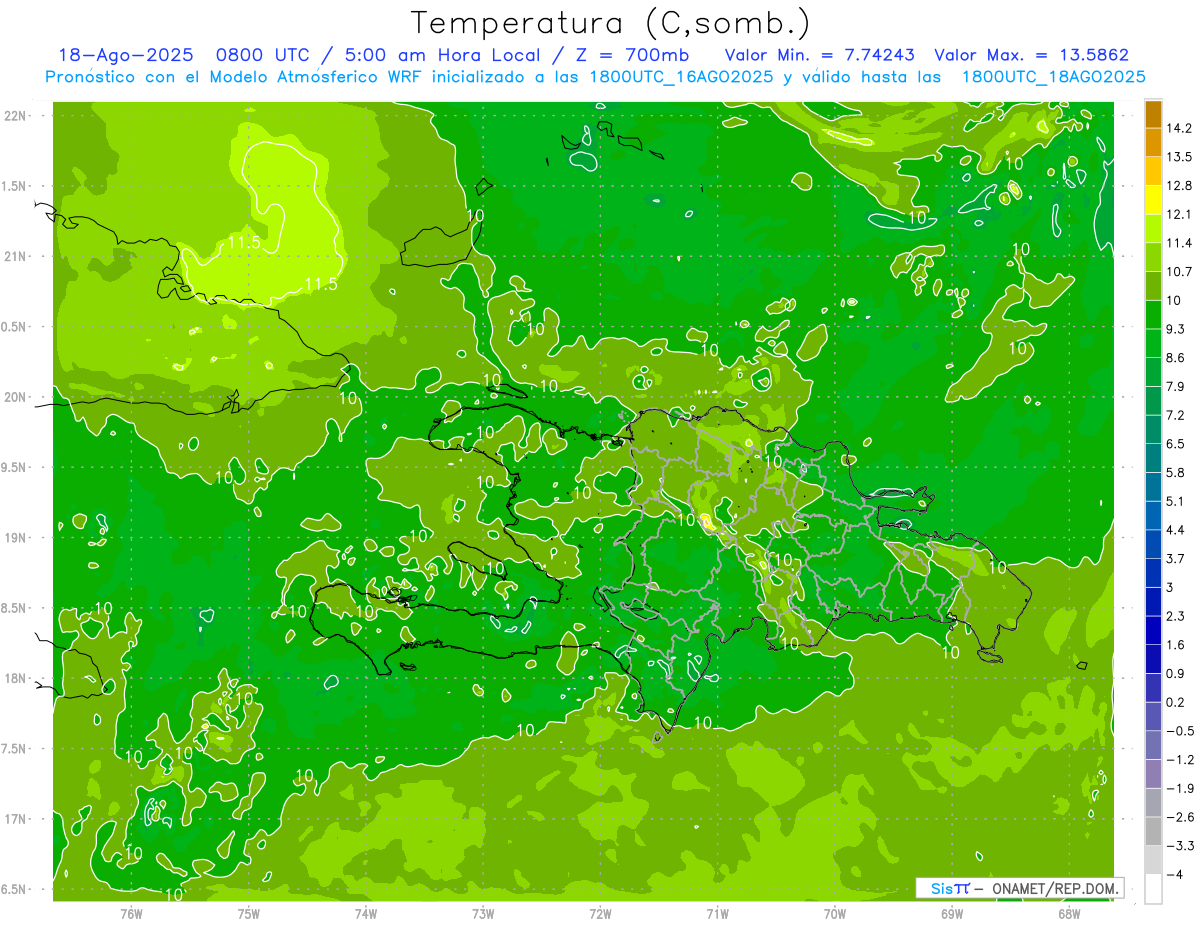Pick the dark orange swatch above 14.2
The height and width of the screenshot is (927, 1200).
[x=1153, y=114]
